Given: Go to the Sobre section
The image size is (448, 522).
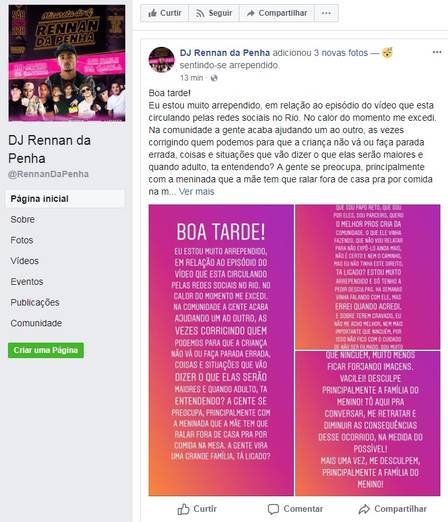Looking at the screenshot, I should coord(23,219).
